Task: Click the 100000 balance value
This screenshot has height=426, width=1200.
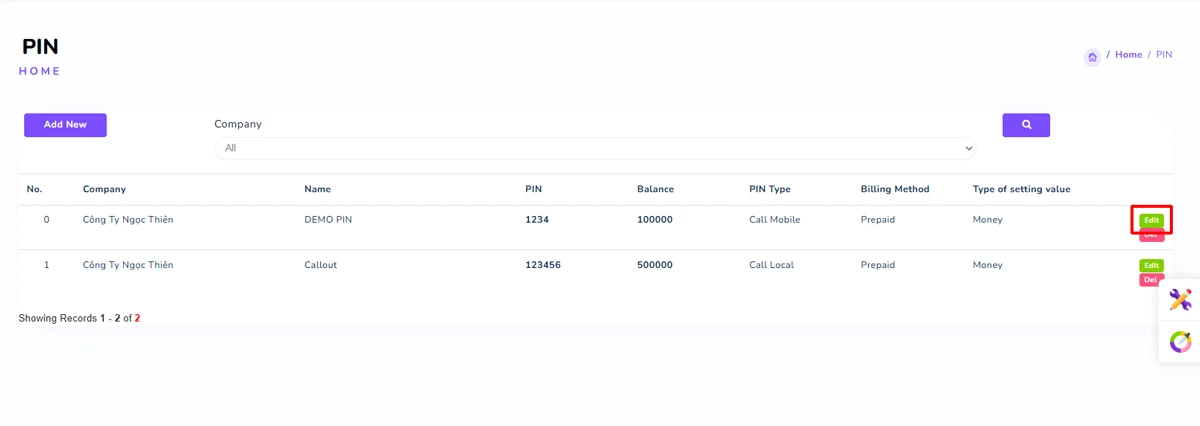Action: 654,220
